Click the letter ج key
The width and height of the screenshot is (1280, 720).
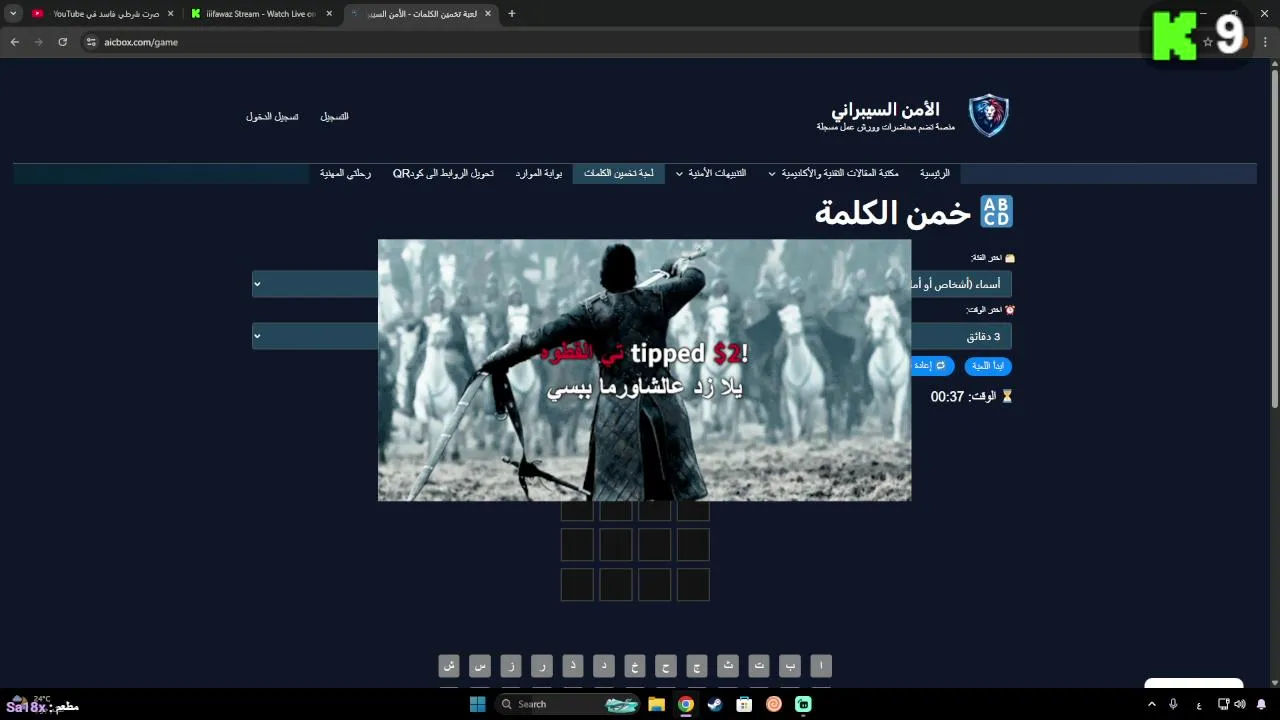point(697,666)
